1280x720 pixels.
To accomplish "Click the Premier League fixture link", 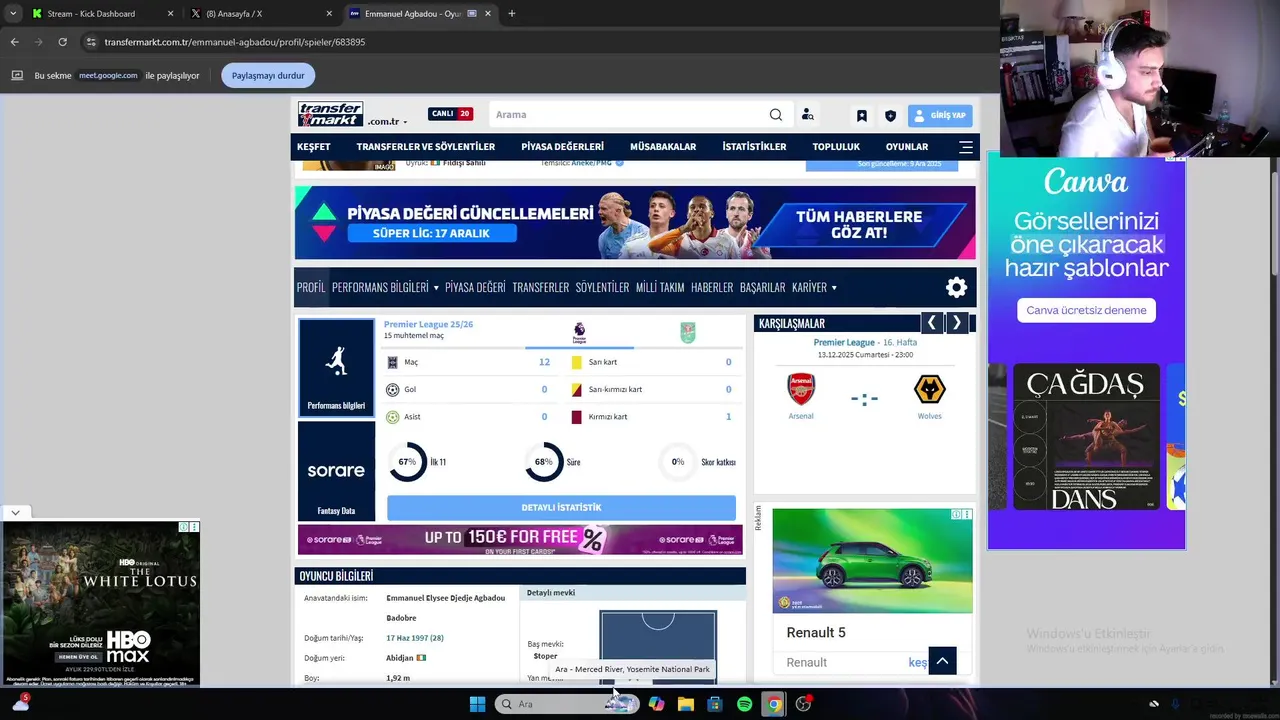I will (844, 342).
